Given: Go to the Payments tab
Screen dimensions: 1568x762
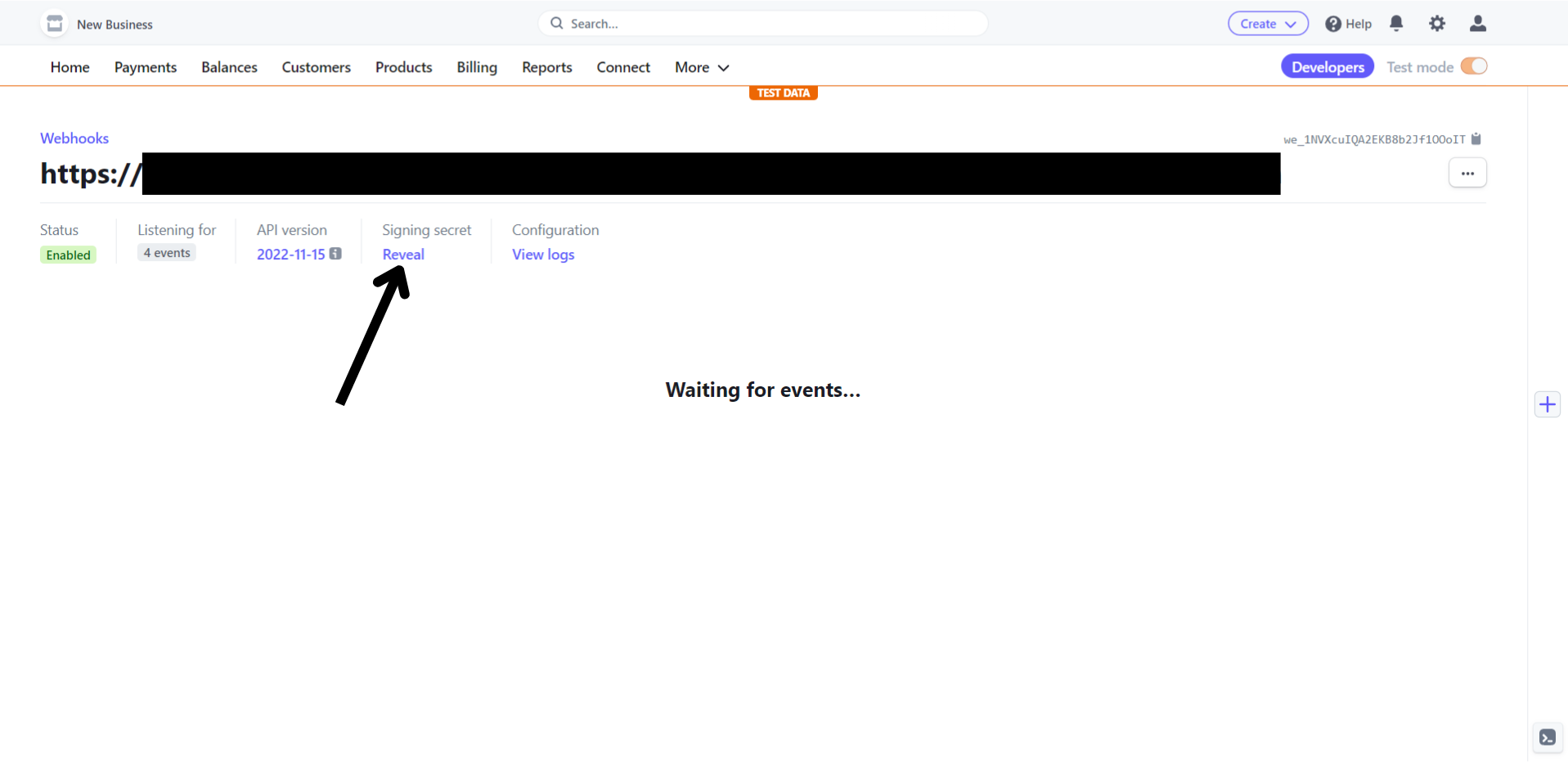Looking at the screenshot, I should (146, 67).
